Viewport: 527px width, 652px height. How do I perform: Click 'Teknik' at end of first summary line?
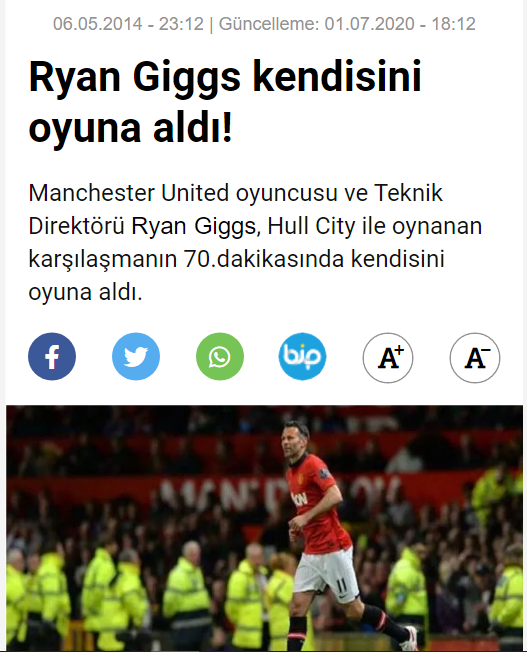408,193
